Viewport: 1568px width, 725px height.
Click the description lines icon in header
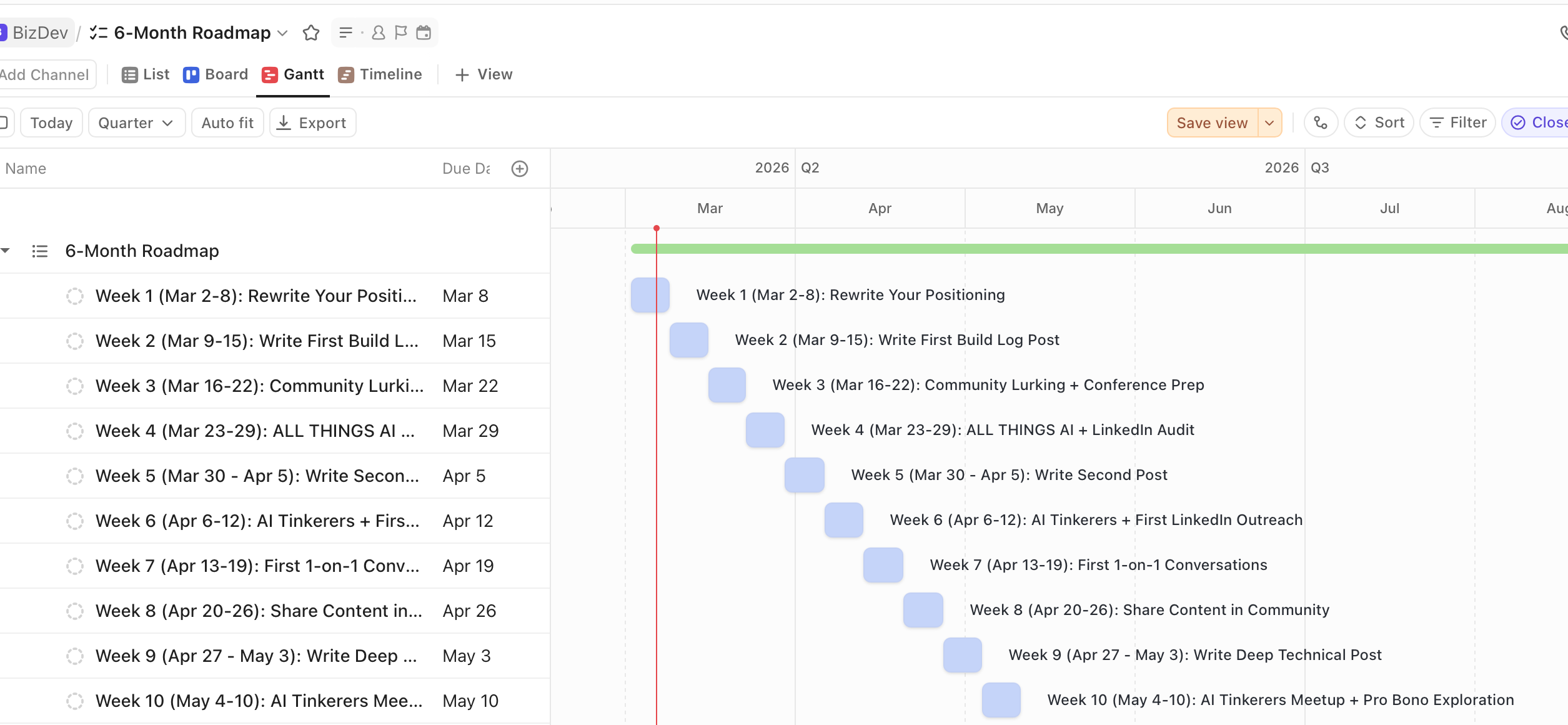pyautogui.click(x=345, y=32)
